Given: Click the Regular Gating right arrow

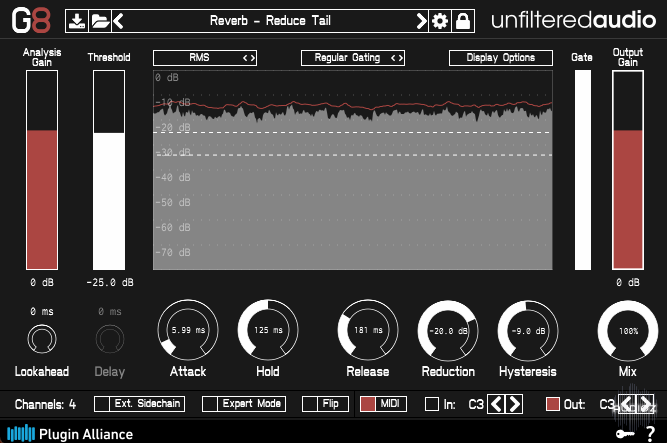Looking at the screenshot, I should point(401,58).
